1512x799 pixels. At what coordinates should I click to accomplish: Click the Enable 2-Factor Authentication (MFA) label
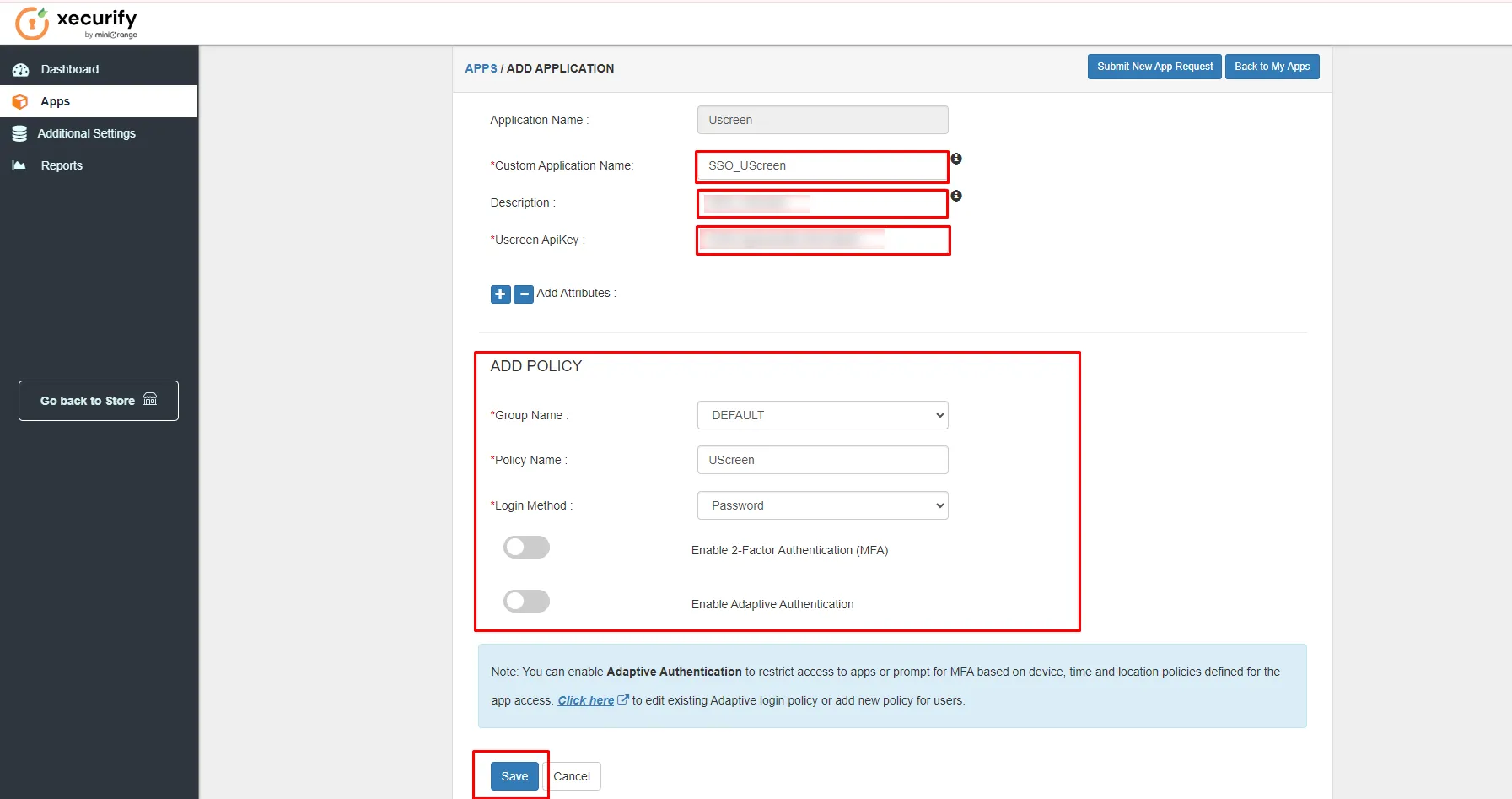pyautogui.click(x=789, y=550)
